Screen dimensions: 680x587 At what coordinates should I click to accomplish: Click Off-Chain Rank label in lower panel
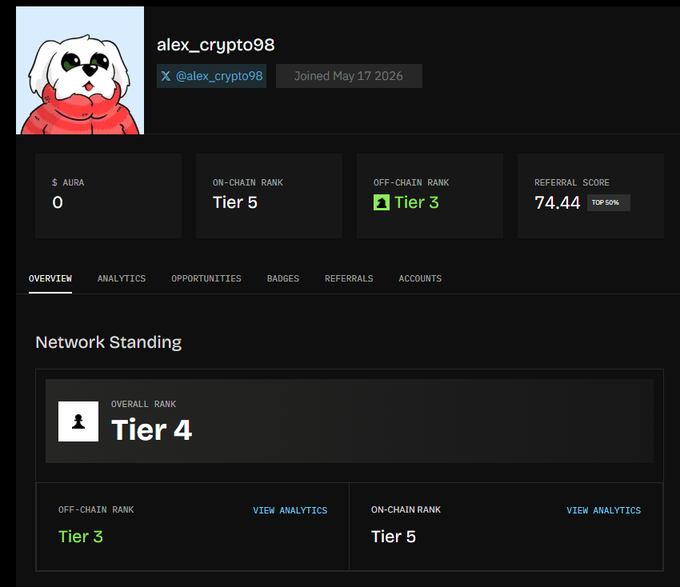coord(96,510)
